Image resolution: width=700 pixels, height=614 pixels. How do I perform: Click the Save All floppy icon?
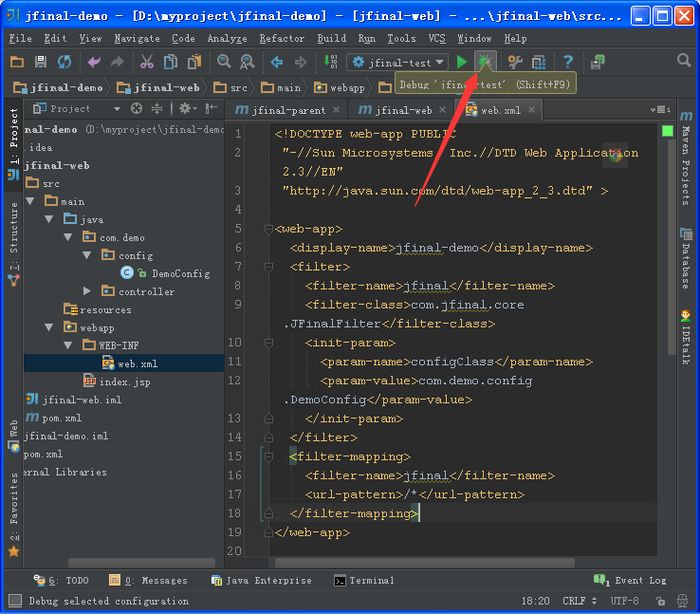coord(40,62)
